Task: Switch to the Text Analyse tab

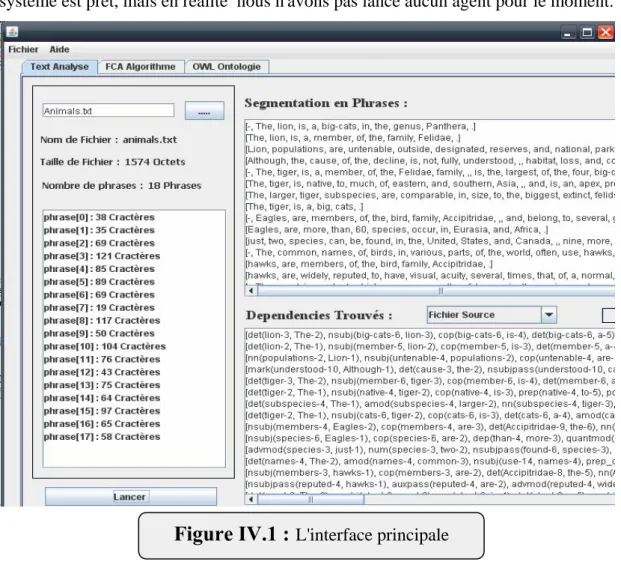Action: [59, 67]
